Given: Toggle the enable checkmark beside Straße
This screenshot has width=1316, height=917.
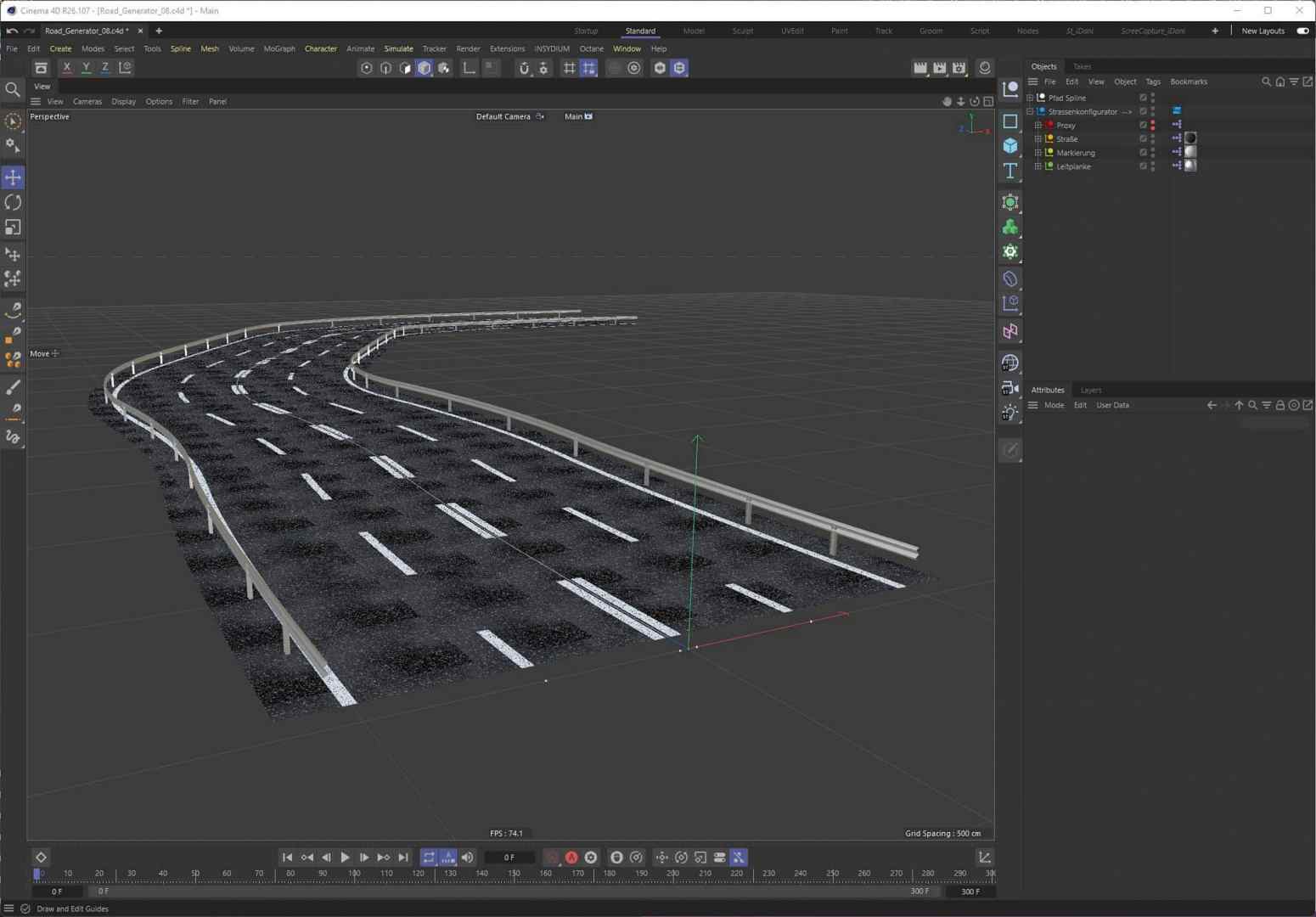Looking at the screenshot, I should click(1143, 138).
